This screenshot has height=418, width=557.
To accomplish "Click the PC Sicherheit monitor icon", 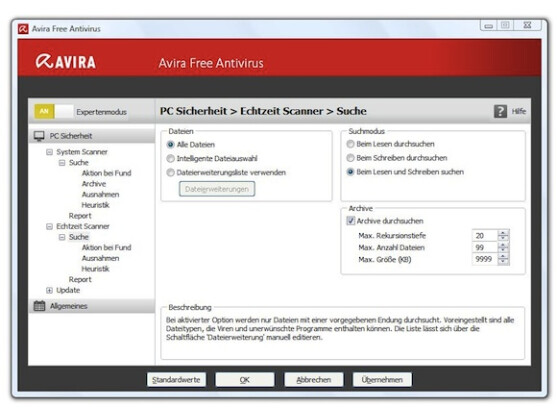I will 39,136.
